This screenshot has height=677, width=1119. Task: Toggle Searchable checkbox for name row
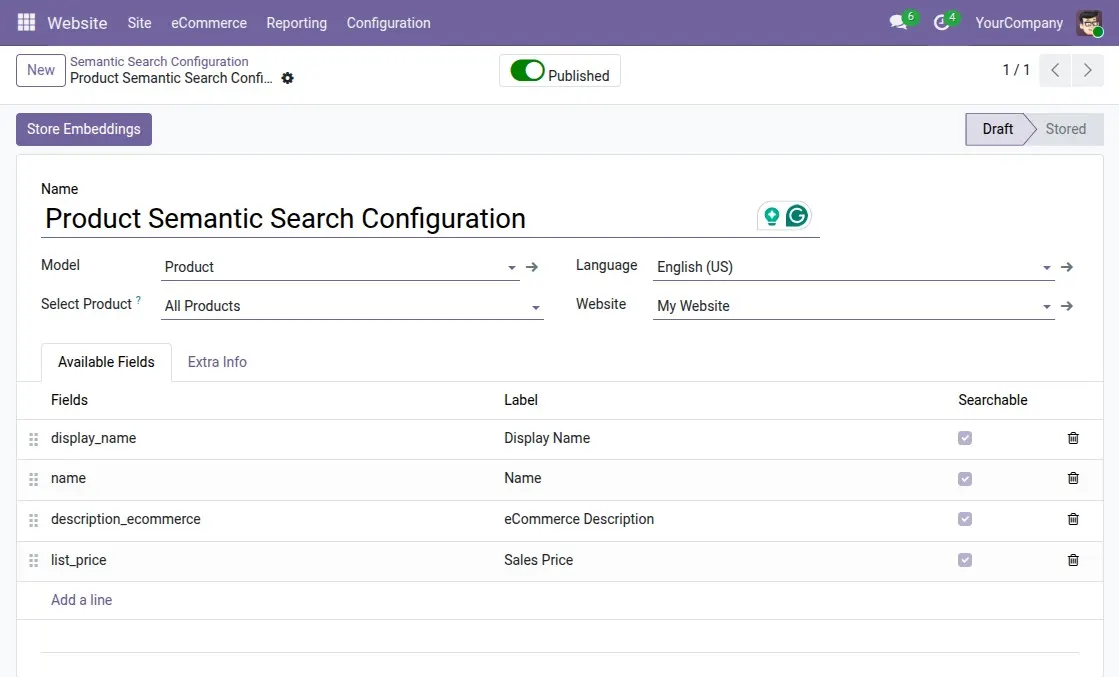(965, 479)
